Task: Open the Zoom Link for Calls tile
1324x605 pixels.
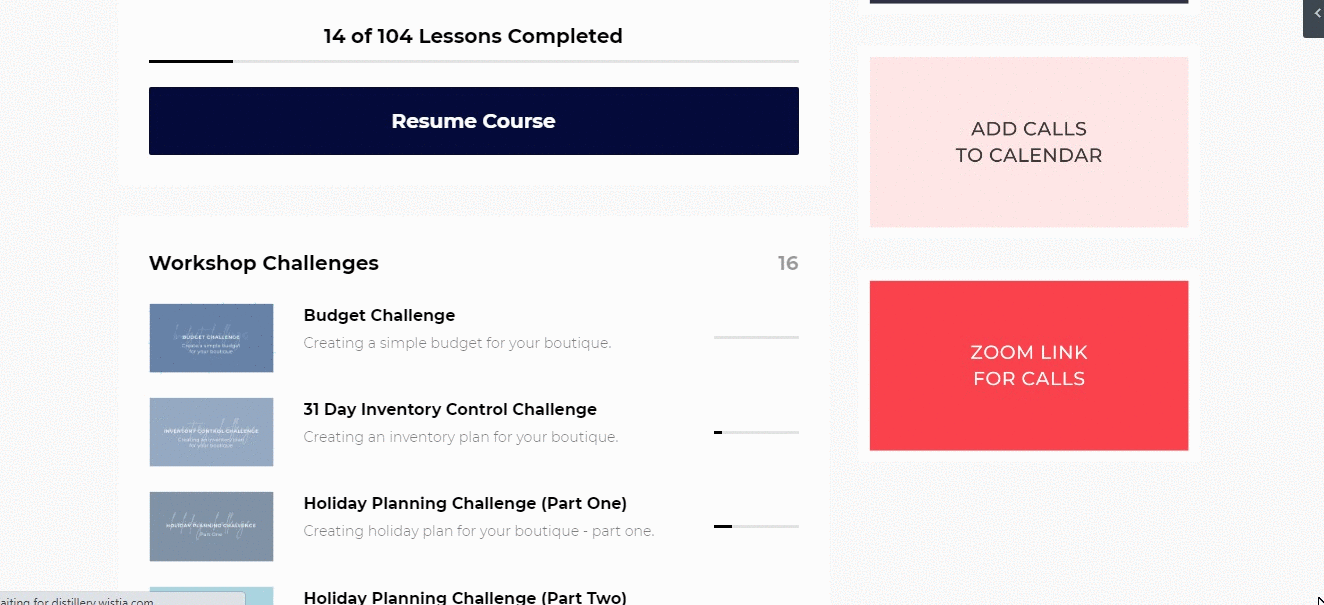Action: 1028,365
